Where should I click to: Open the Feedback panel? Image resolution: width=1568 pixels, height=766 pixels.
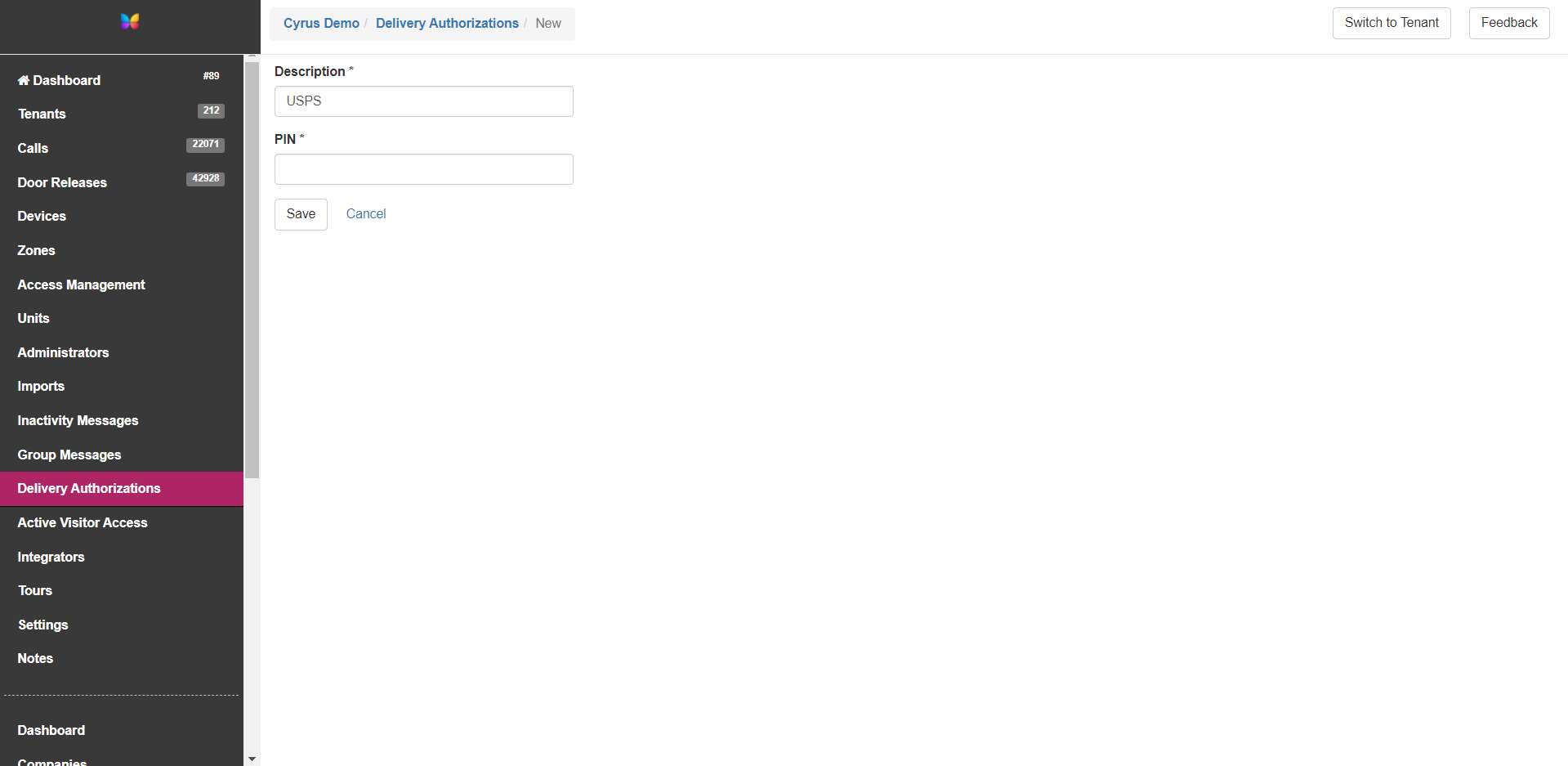1508,23
